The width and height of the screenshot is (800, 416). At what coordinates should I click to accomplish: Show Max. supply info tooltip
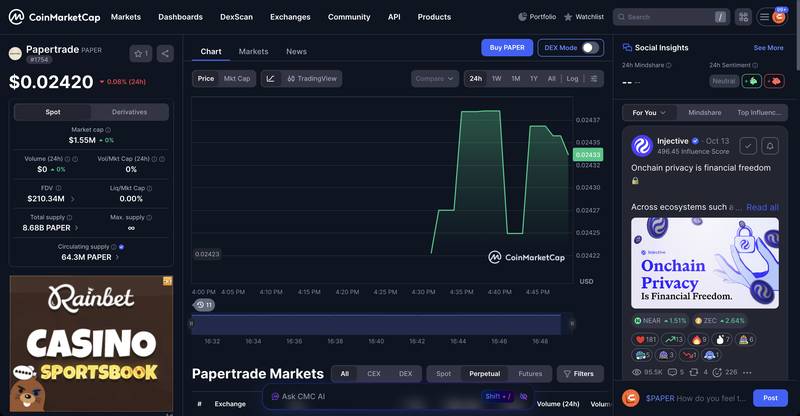[x=149, y=217]
